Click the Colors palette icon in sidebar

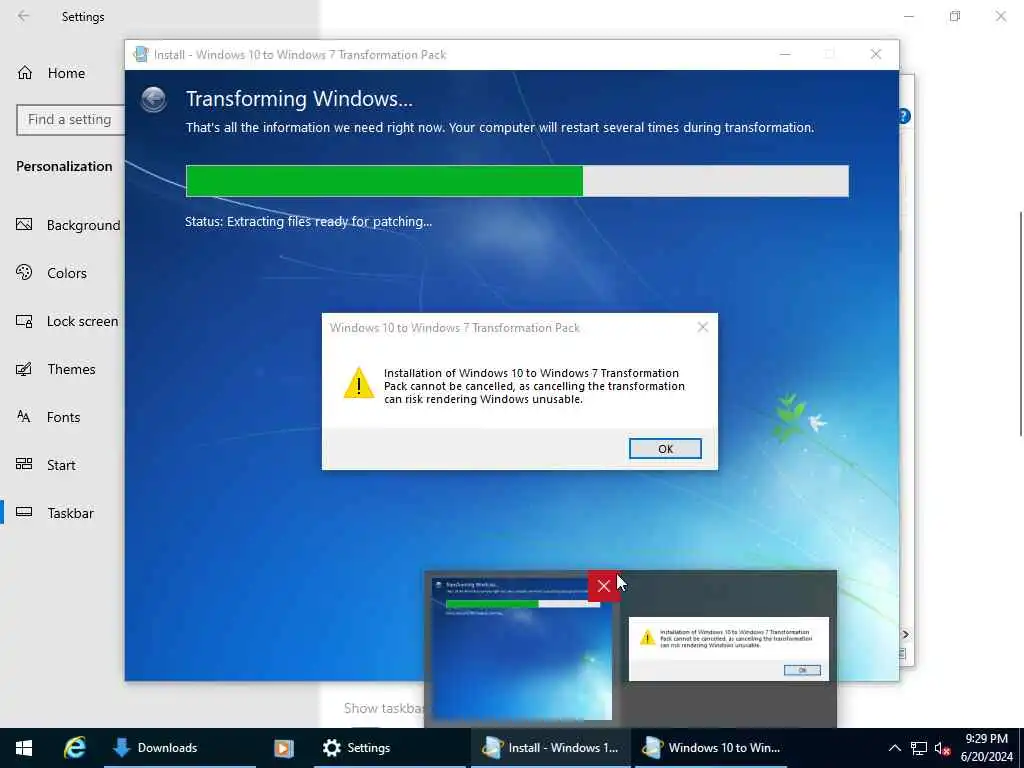24,272
